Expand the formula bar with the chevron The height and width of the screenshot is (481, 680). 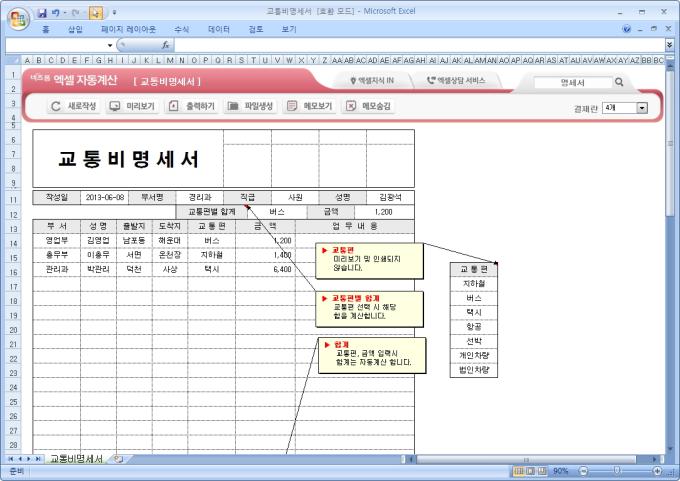[670, 45]
